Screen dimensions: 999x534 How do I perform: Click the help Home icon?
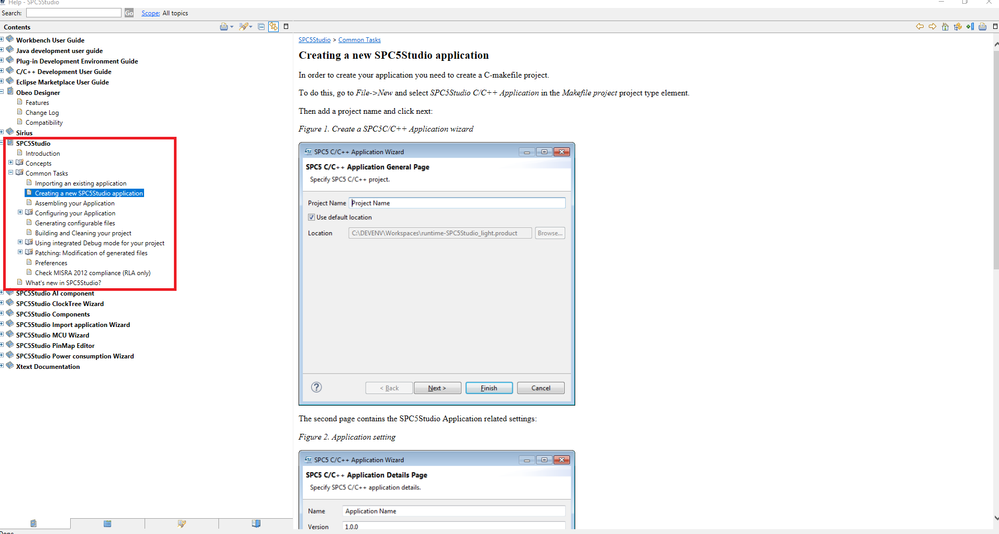pyautogui.click(x=945, y=27)
